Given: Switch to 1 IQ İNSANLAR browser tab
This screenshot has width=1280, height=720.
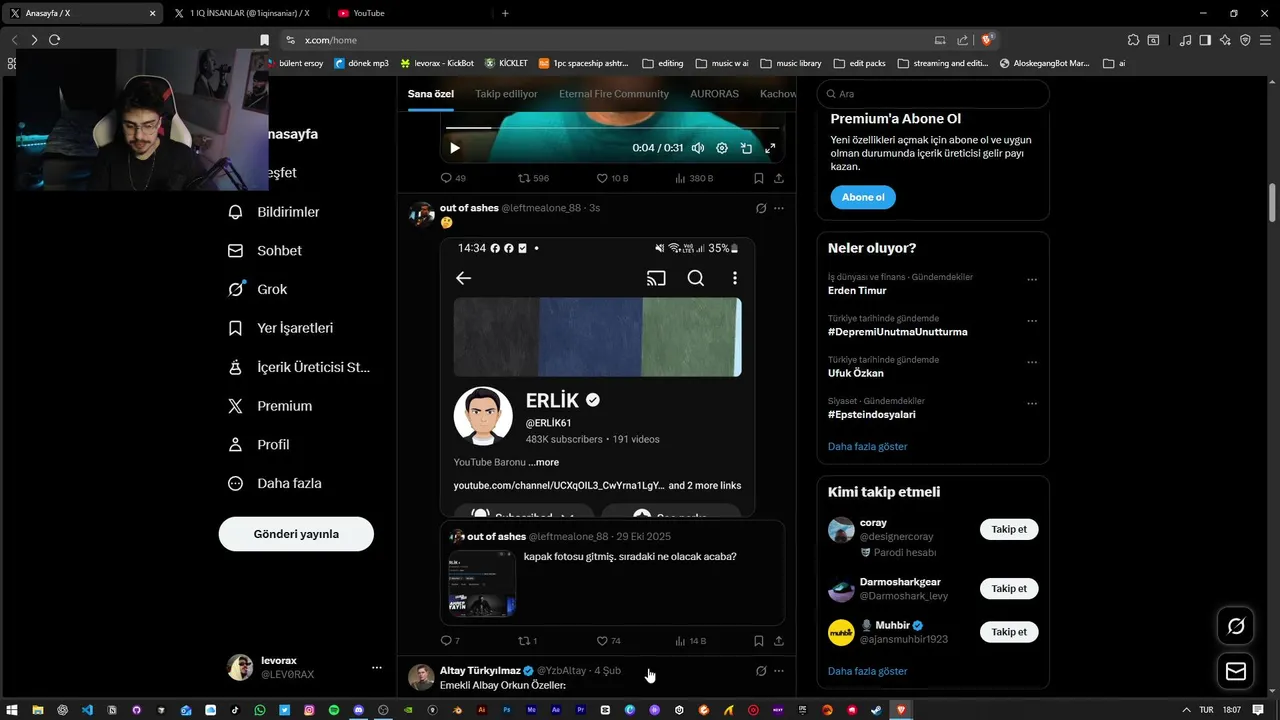Looking at the screenshot, I should pos(243,13).
